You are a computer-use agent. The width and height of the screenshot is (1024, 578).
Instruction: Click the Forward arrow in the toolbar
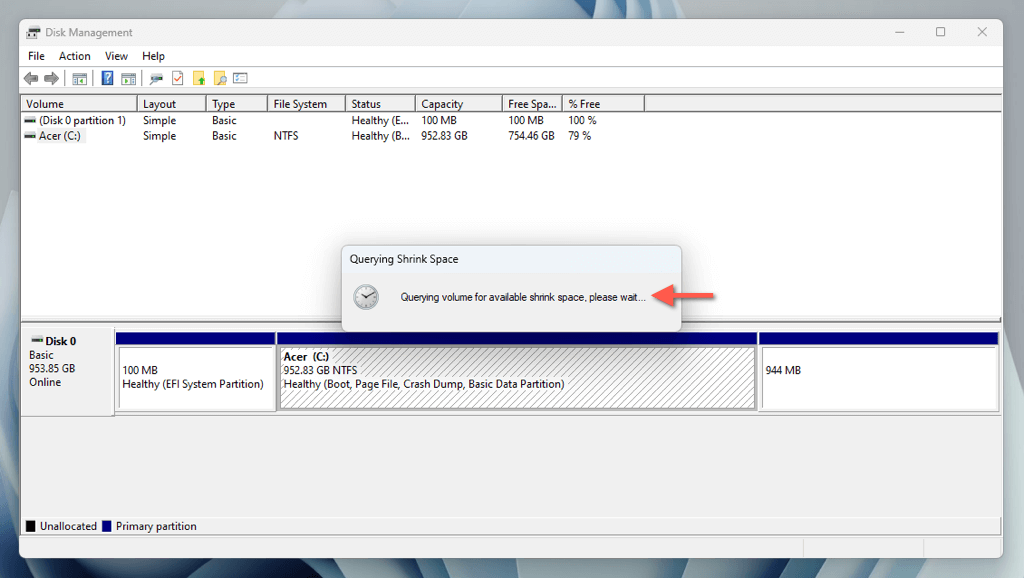click(x=51, y=79)
